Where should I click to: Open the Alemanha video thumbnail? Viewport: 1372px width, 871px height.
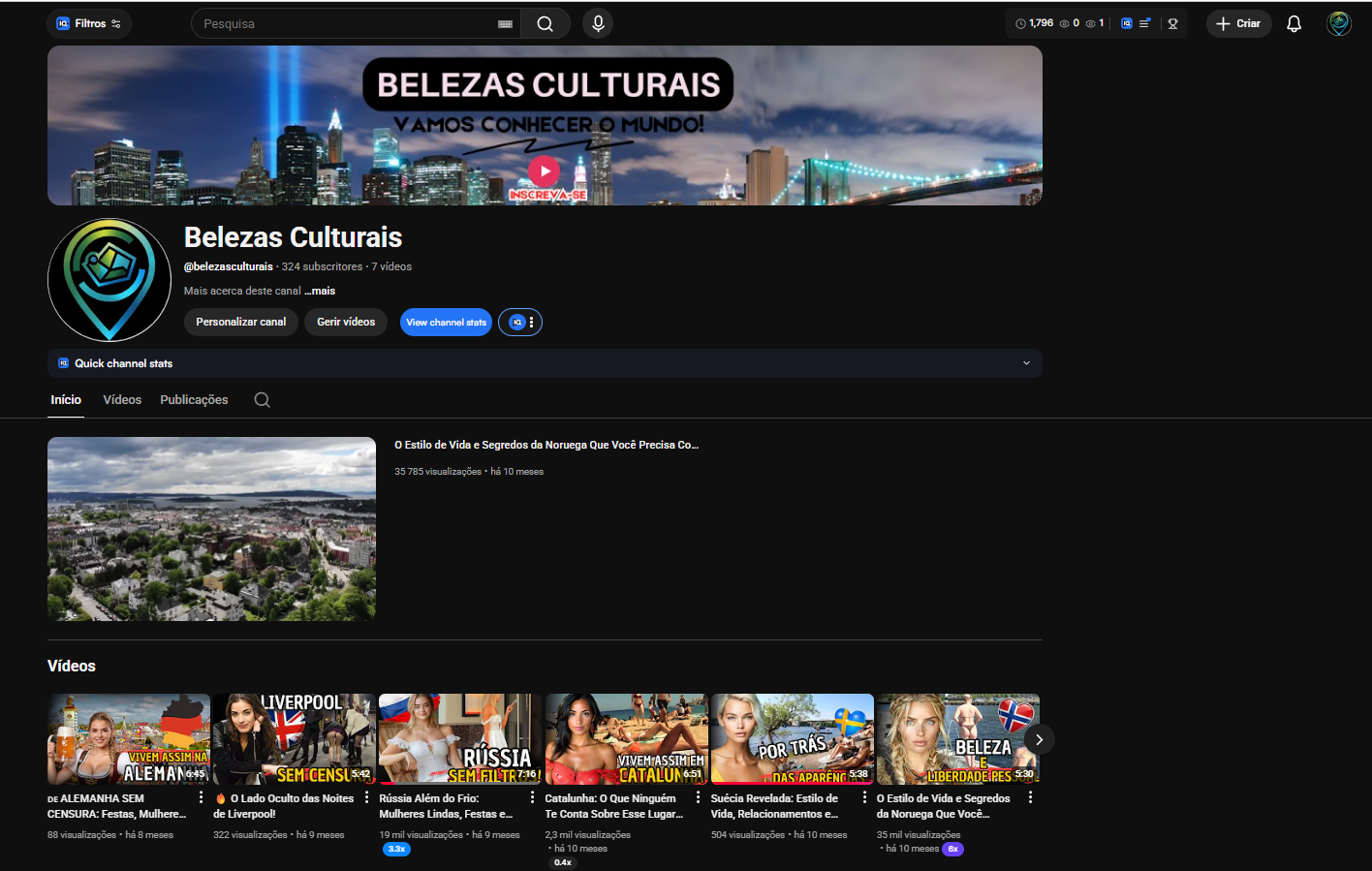click(x=129, y=739)
